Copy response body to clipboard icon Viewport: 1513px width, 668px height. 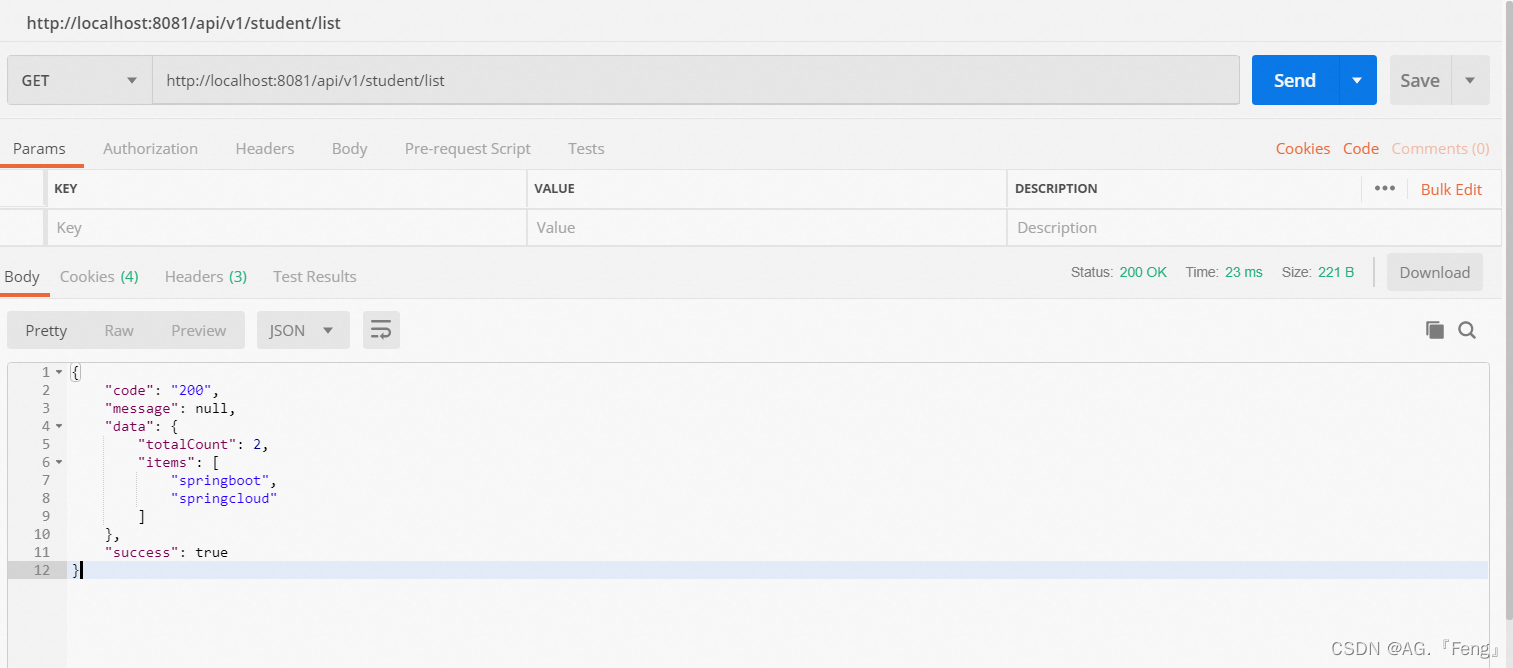(1434, 330)
